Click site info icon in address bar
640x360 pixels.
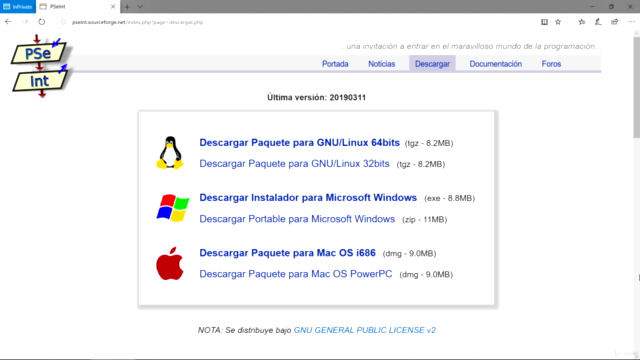tap(63, 22)
